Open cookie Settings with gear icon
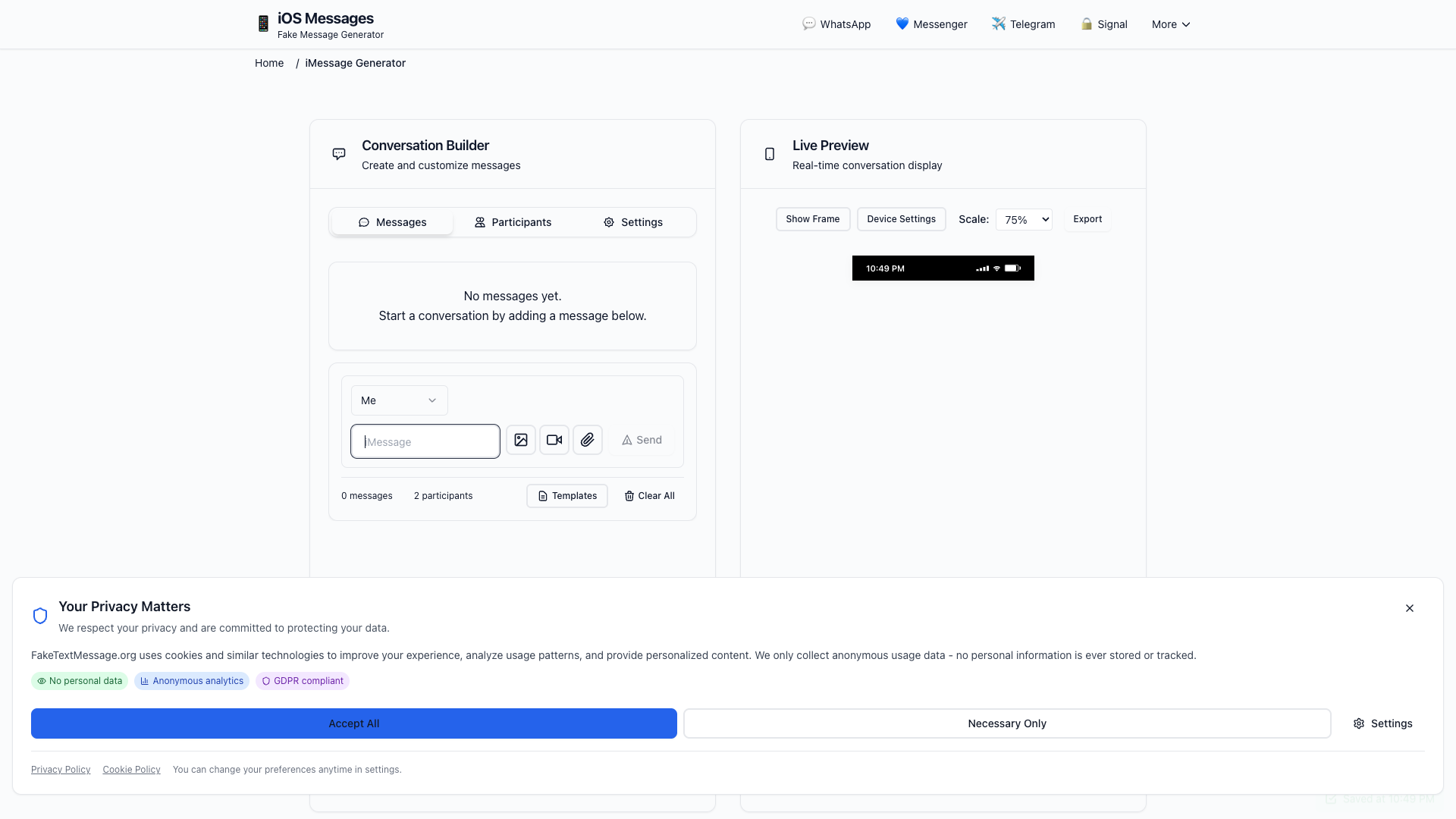This screenshot has height=819, width=1456. (1382, 723)
